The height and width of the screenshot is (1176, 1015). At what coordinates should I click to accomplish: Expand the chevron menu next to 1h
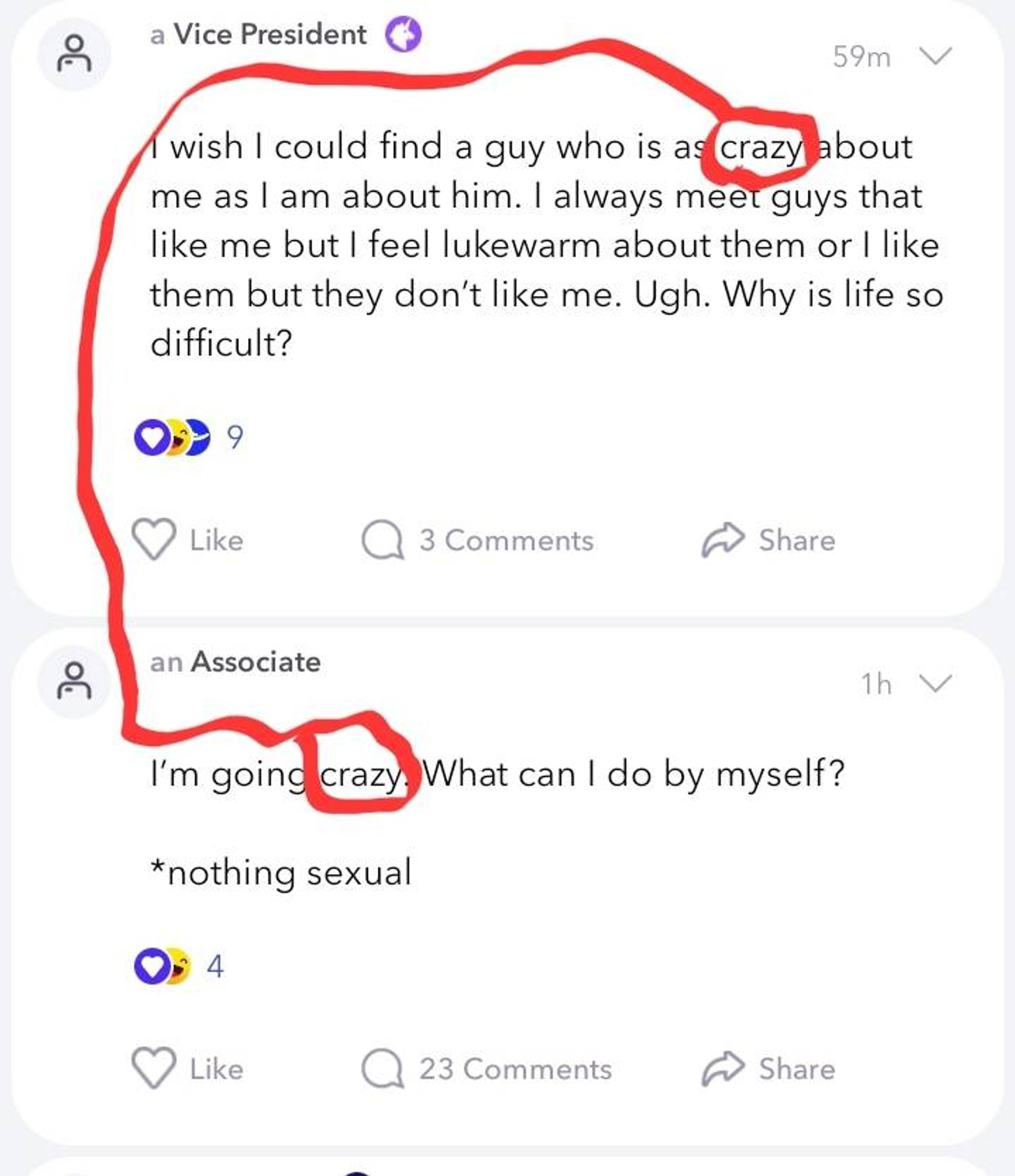click(x=936, y=683)
